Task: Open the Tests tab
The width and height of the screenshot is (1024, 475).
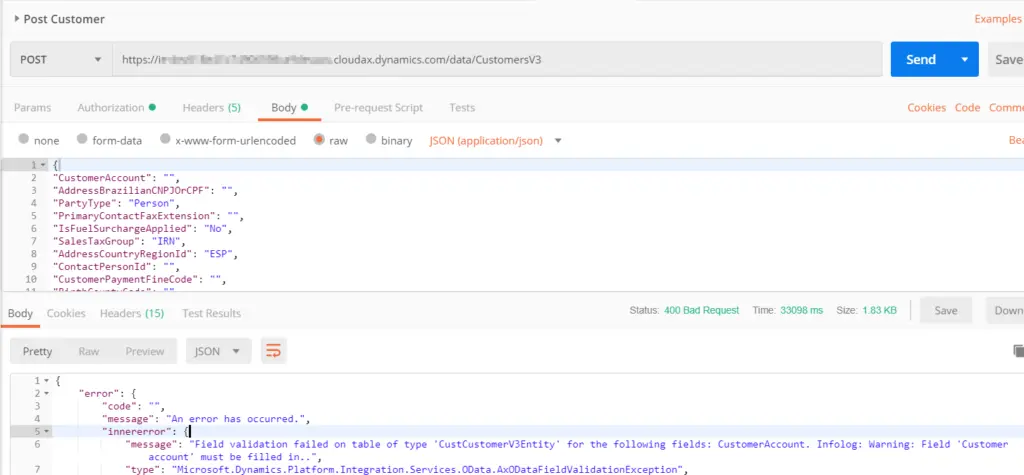Action: [462, 108]
